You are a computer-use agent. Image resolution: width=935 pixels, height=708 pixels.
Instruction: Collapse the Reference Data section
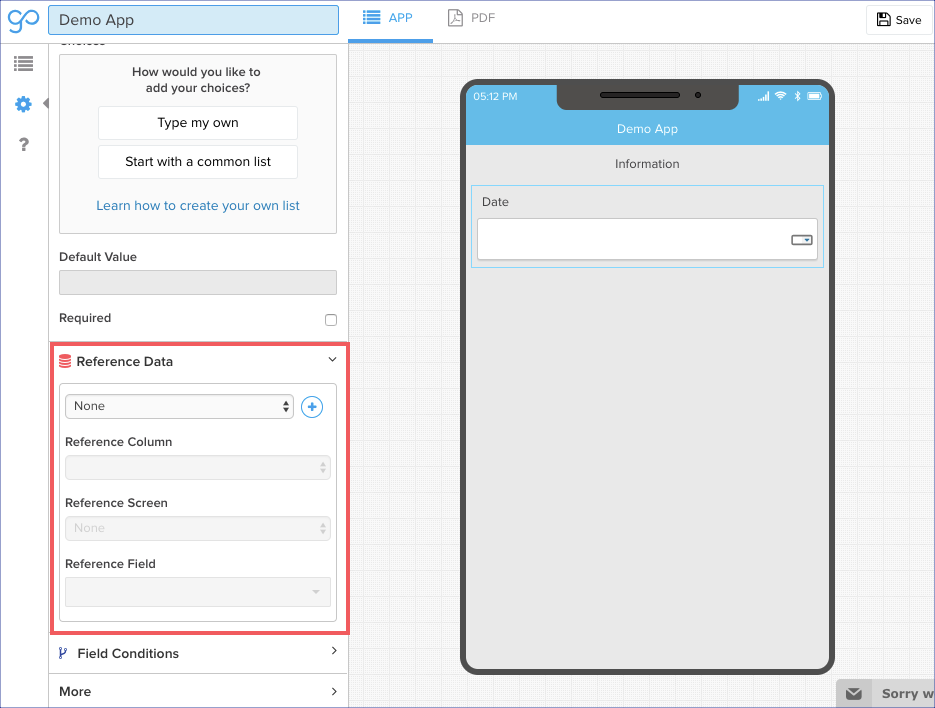(332, 361)
